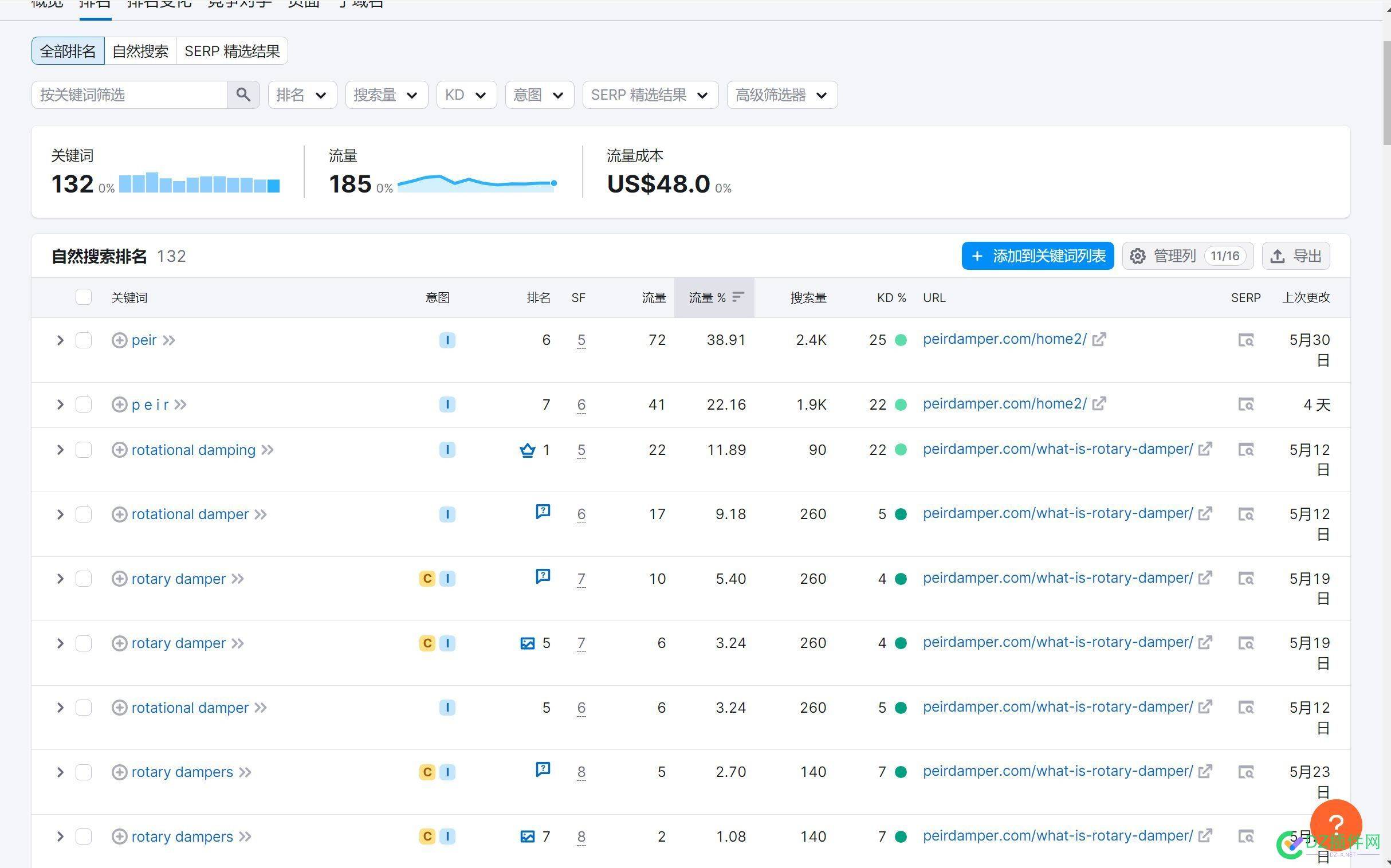Click Commercial intent badge in rotary damper row with traffic 10
Screen dimensions: 1391x868
click(x=427, y=579)
